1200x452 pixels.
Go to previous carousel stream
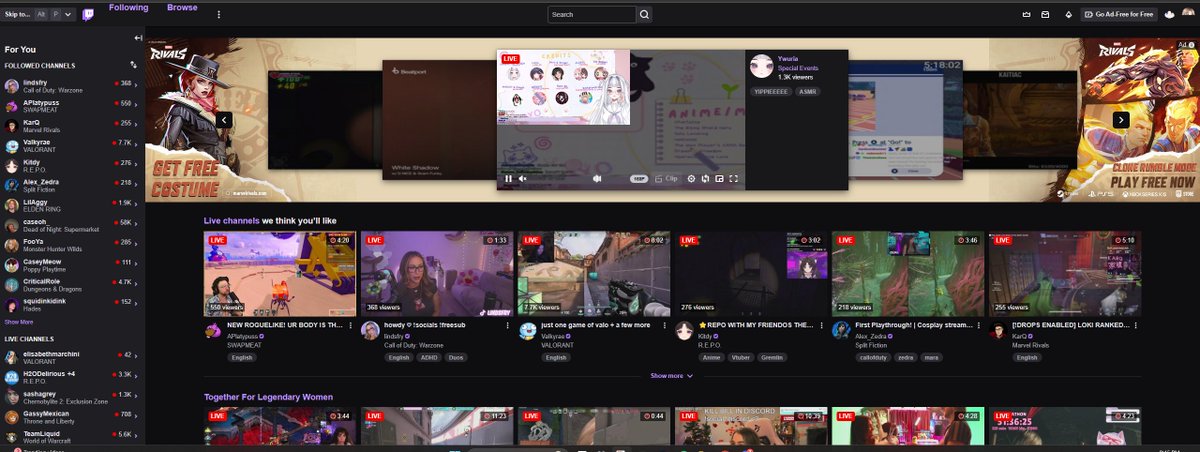click(x=224, y=119)
